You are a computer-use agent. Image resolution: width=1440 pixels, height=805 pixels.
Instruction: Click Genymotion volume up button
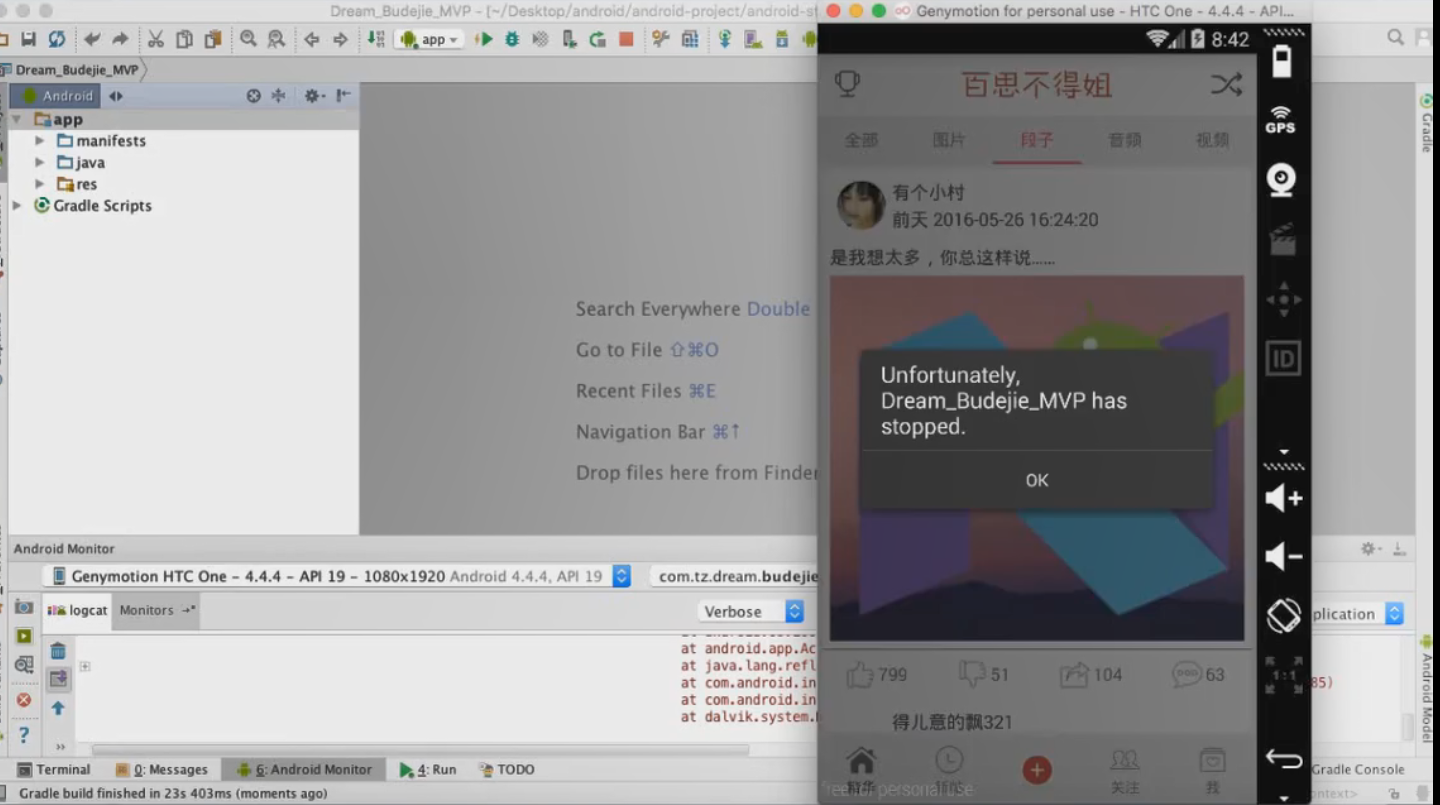[1283, 498]
